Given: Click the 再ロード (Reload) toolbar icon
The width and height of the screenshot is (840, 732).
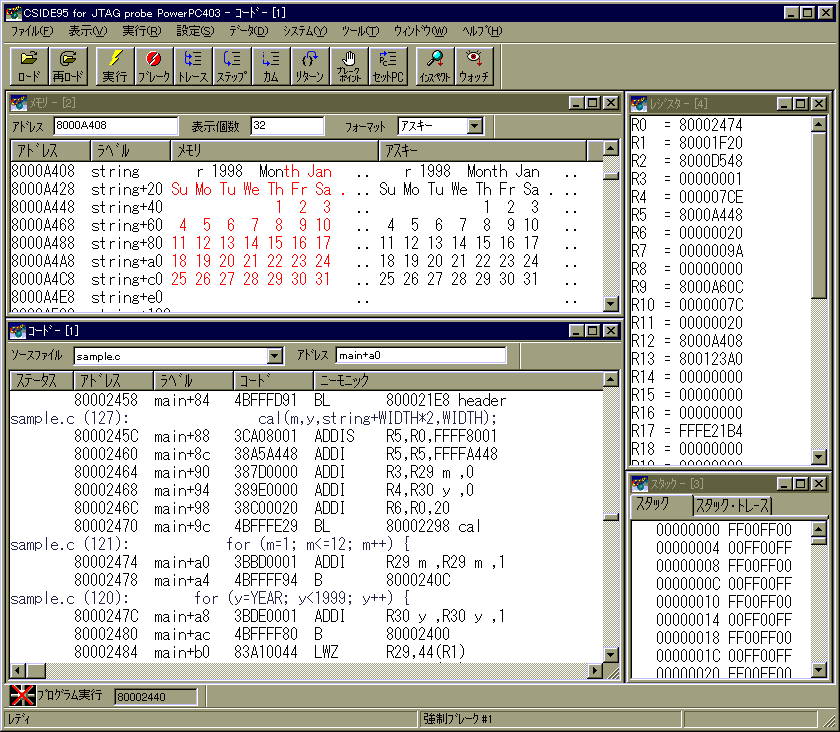Looking at the screenshot, I should [69, 66].
